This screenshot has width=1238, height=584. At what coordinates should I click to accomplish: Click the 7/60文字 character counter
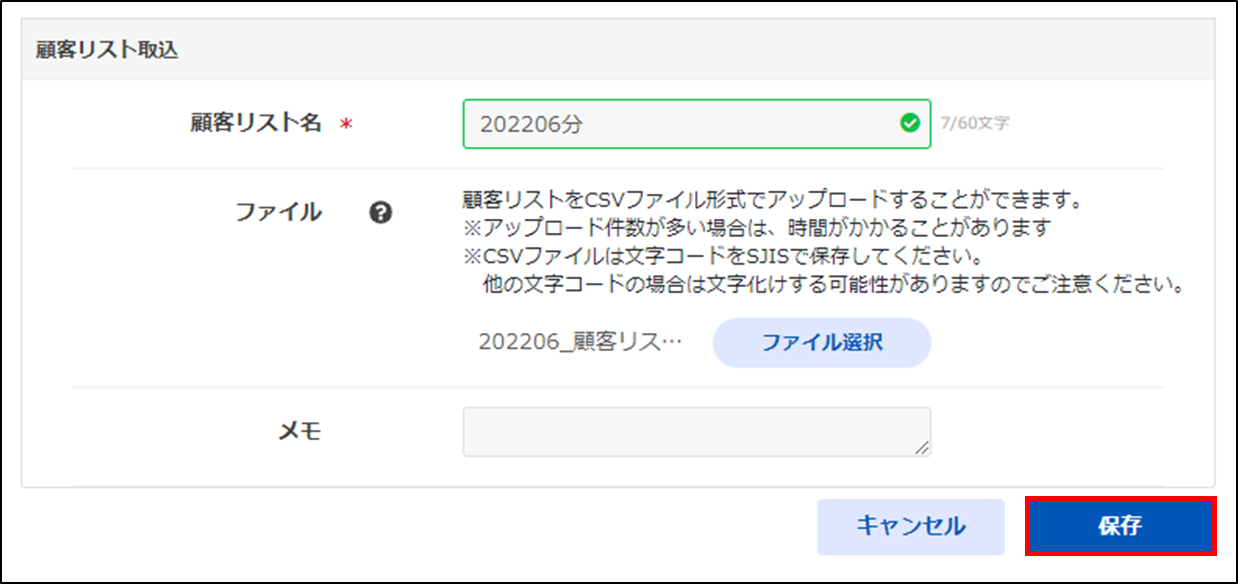pos(975,124)
